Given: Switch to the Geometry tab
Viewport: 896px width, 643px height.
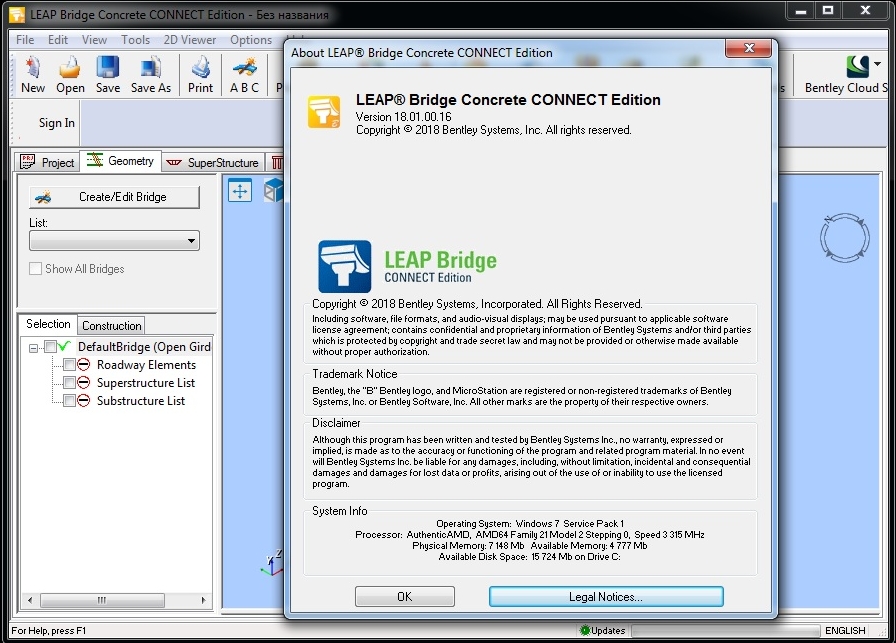Looking at the screenshot, I should (x=121, y=161).
